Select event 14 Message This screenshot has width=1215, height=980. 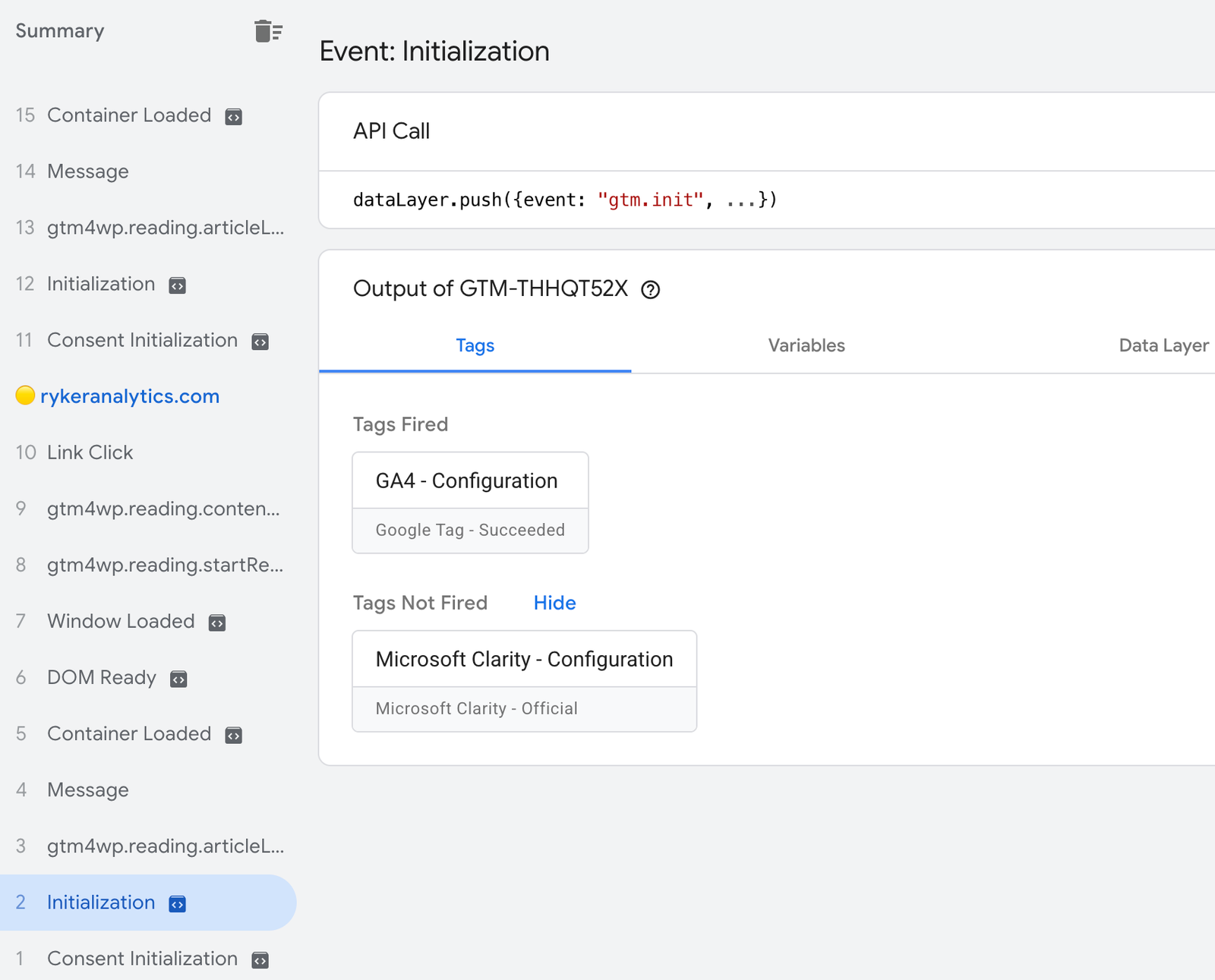click(x=87, y=172)
